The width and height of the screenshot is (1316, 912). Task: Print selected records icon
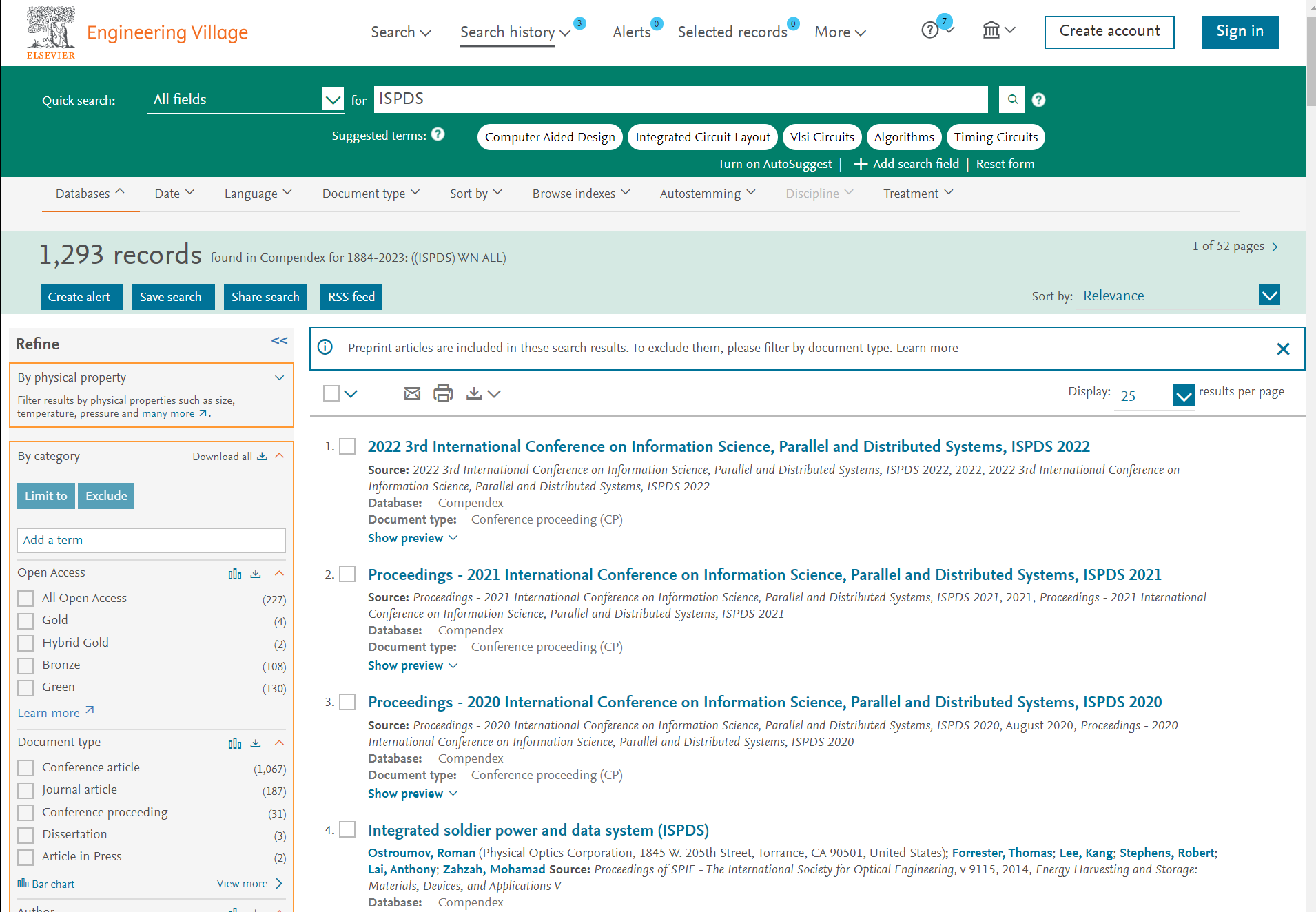[x=443, y=393]
